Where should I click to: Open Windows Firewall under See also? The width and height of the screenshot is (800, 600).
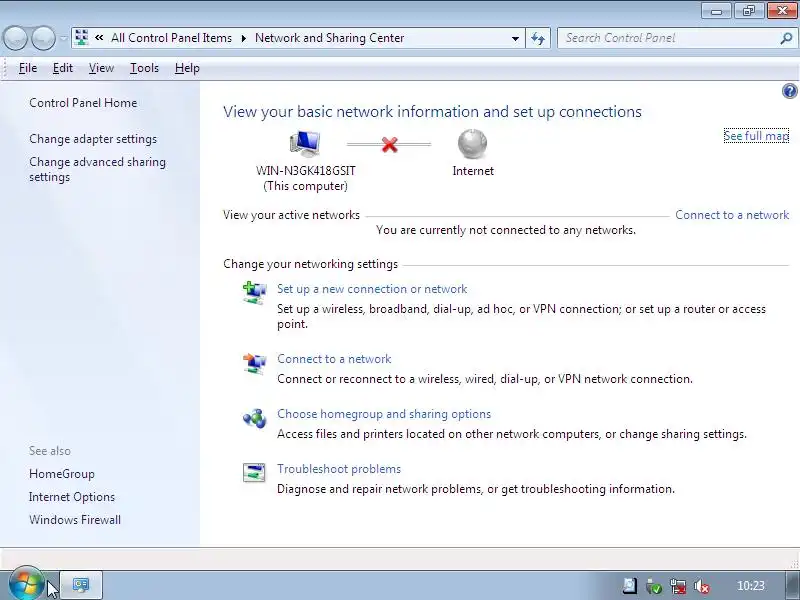point(75,520)
